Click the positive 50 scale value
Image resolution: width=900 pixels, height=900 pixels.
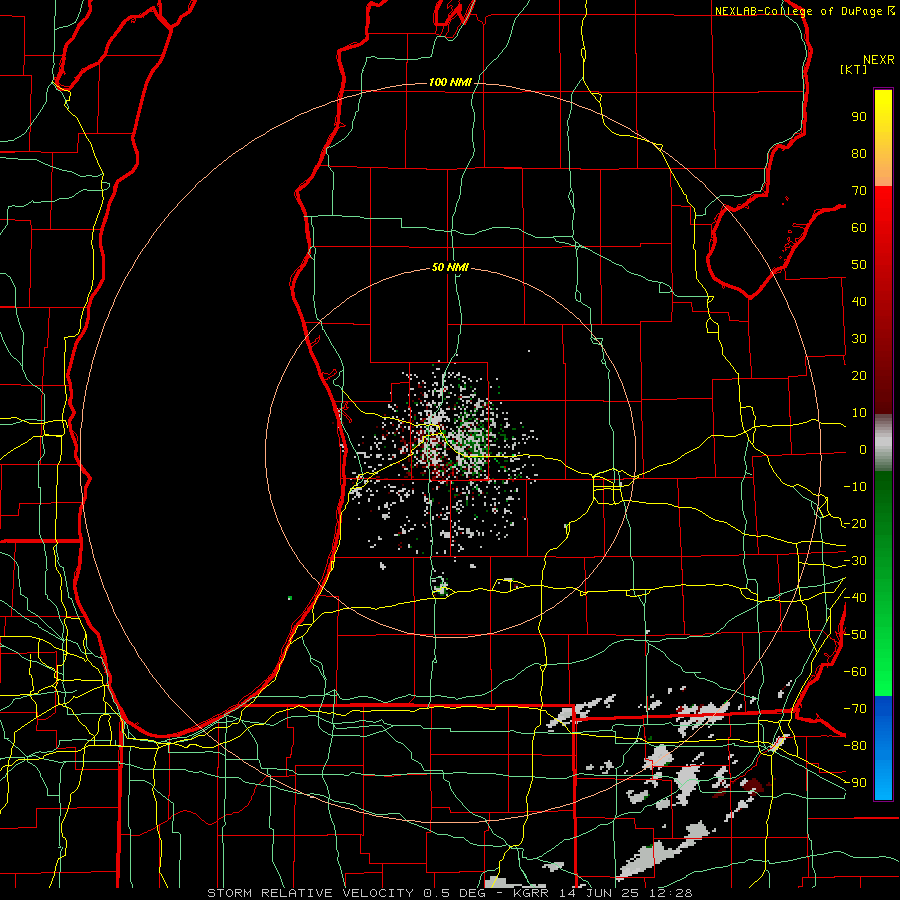tap(859, 265)
